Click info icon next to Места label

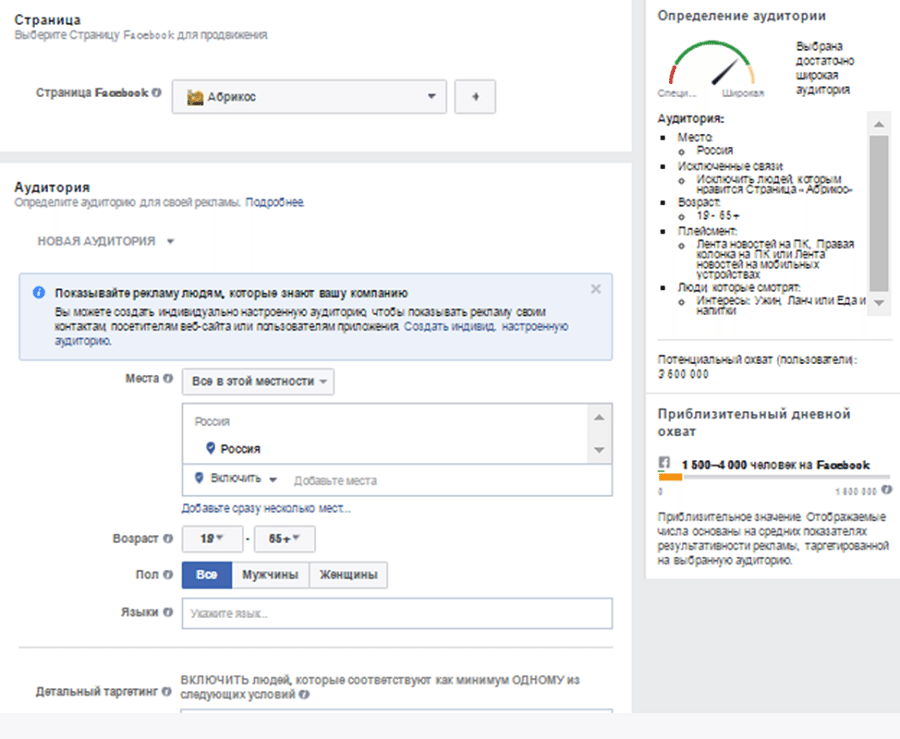(x=168, y=380)
